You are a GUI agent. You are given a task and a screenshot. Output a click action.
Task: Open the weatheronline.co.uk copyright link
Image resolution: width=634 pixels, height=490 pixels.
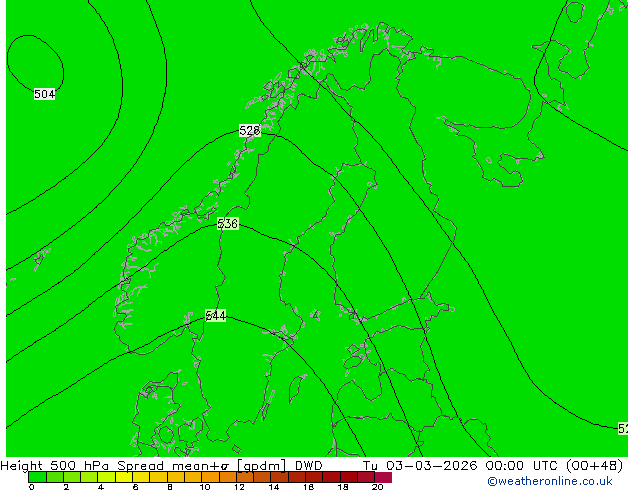coord(550,481)
